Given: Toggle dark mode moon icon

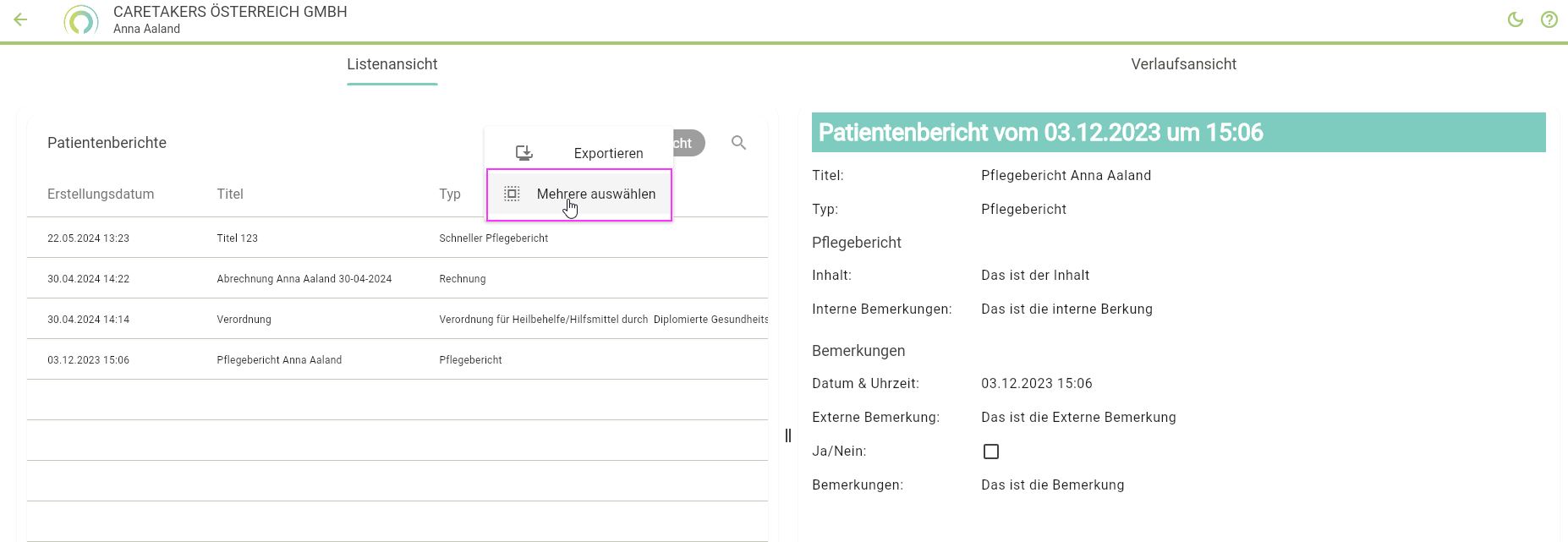Looking at the screenshot, I should pos(1515,19).
